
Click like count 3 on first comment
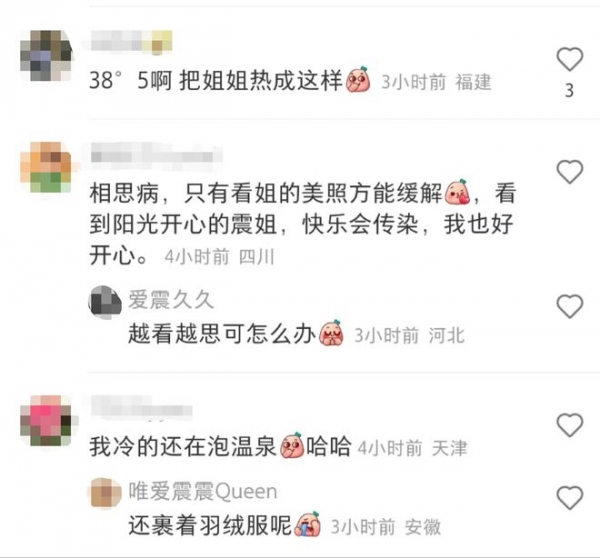tap(569, 91)
